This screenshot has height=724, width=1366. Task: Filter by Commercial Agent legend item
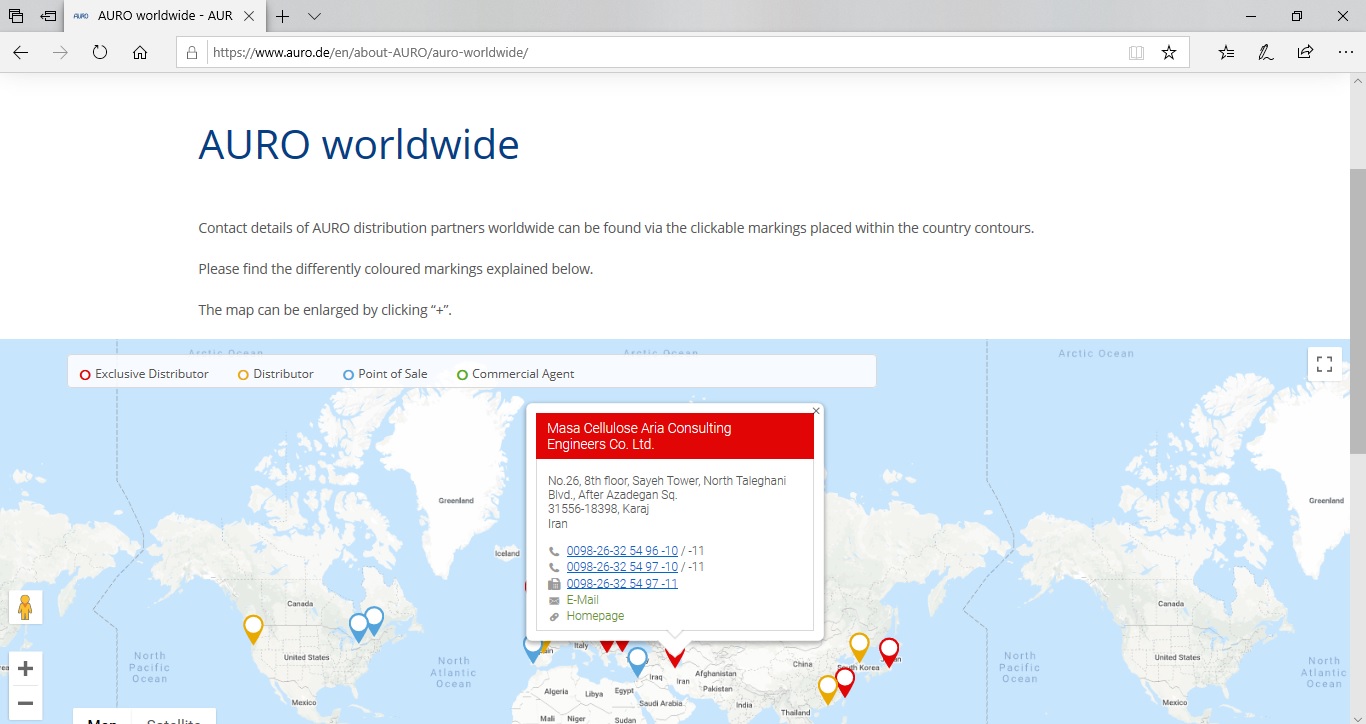point(515,374)
